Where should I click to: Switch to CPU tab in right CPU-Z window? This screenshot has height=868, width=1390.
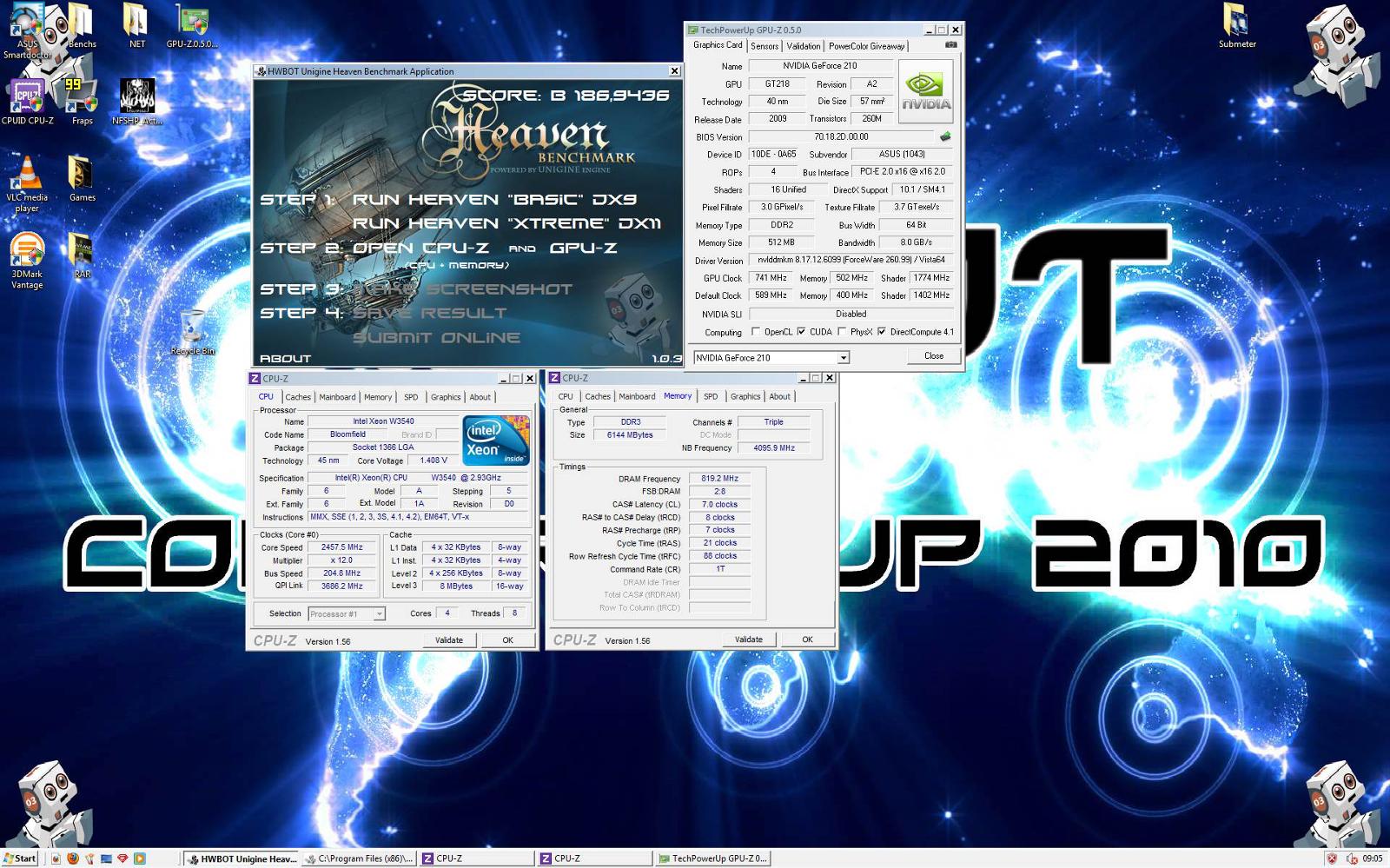[x=566, y=396]
